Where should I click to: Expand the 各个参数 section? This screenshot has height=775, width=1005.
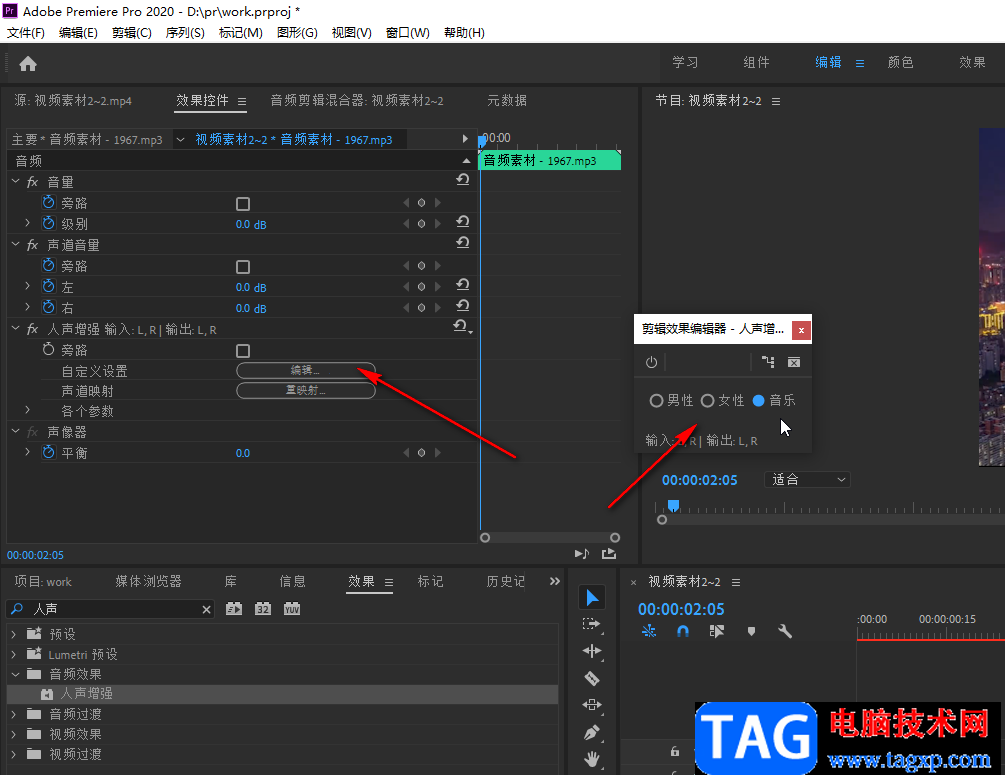click(x=28, y=409)
